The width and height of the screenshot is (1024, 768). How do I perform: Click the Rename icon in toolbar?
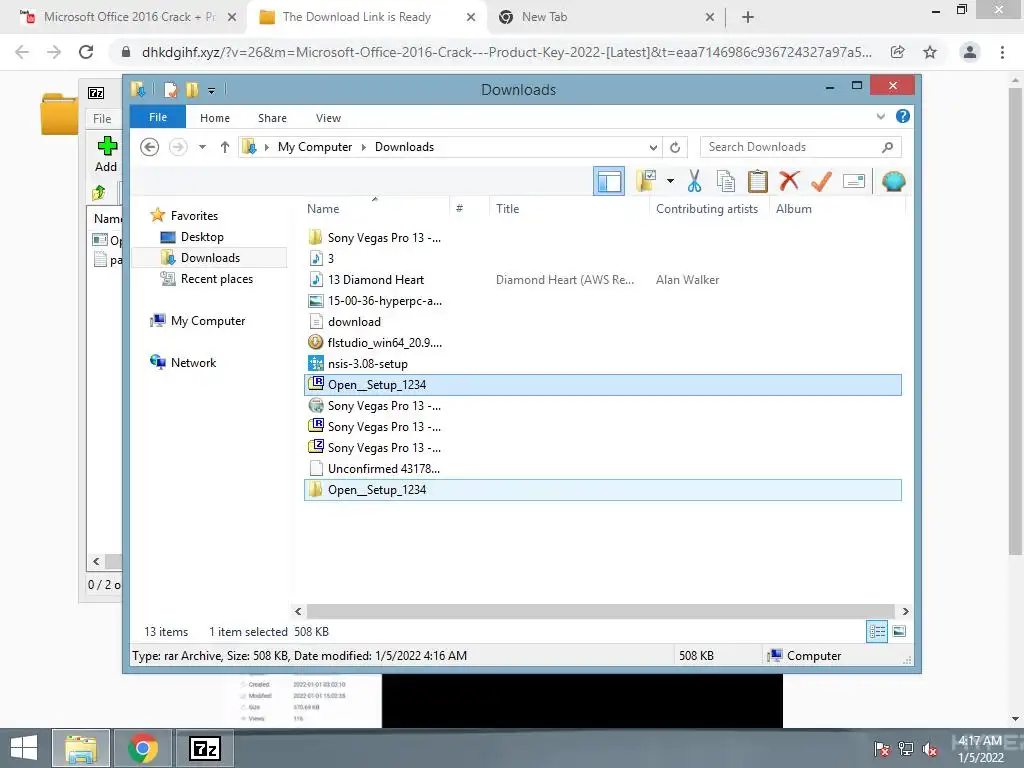point(854,181)
